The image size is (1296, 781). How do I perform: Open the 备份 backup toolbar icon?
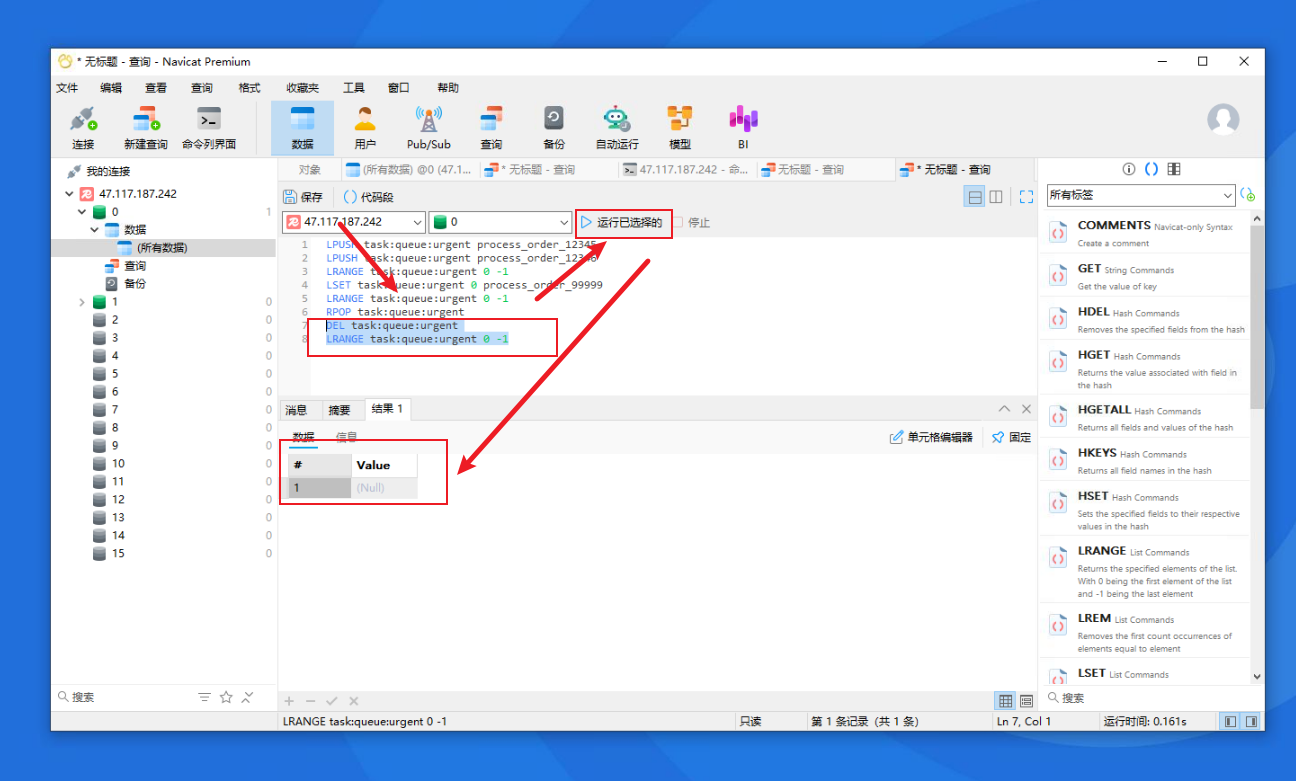pos(554,128)
